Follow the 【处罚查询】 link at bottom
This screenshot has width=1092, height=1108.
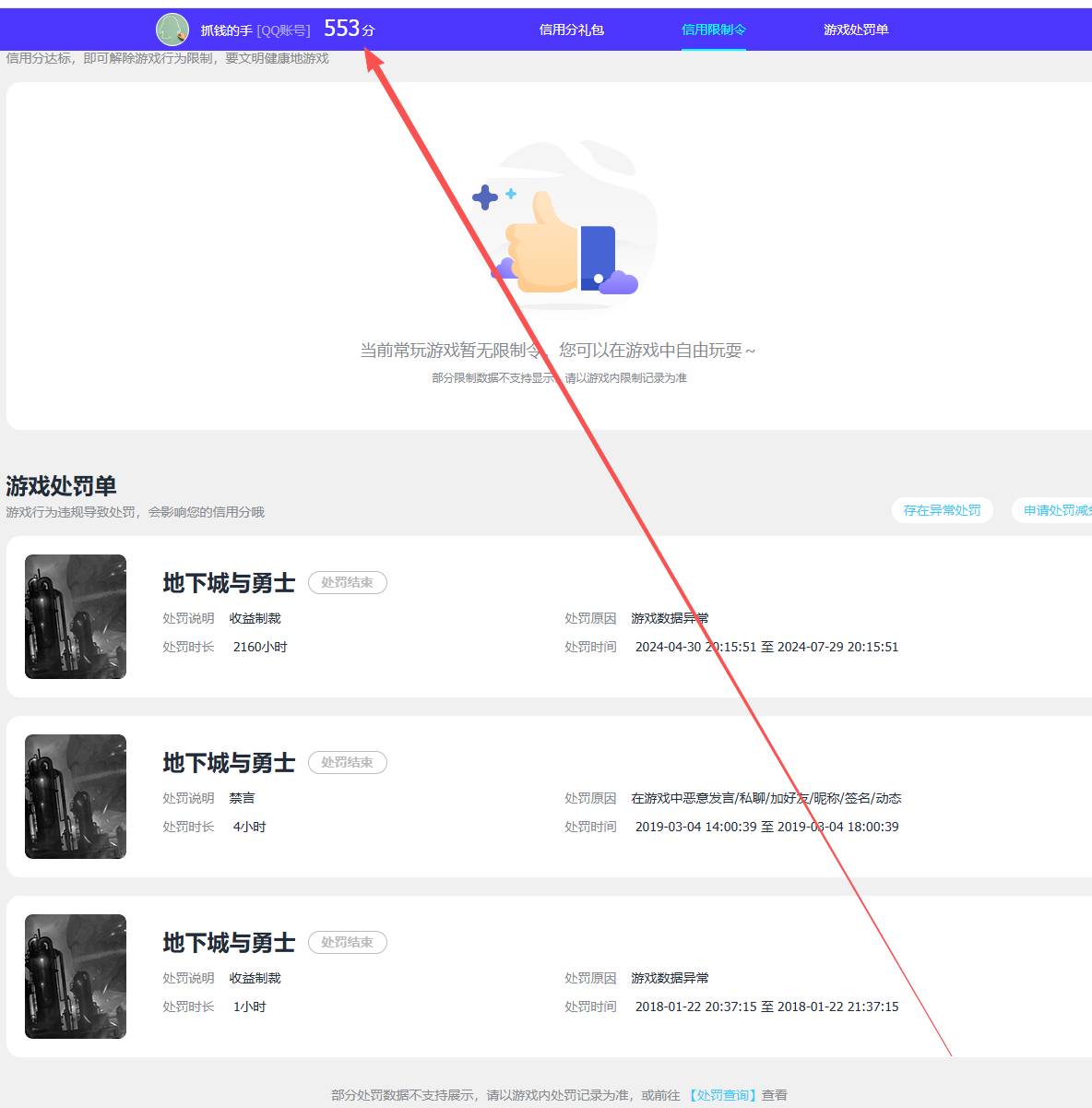[722, 1095]
